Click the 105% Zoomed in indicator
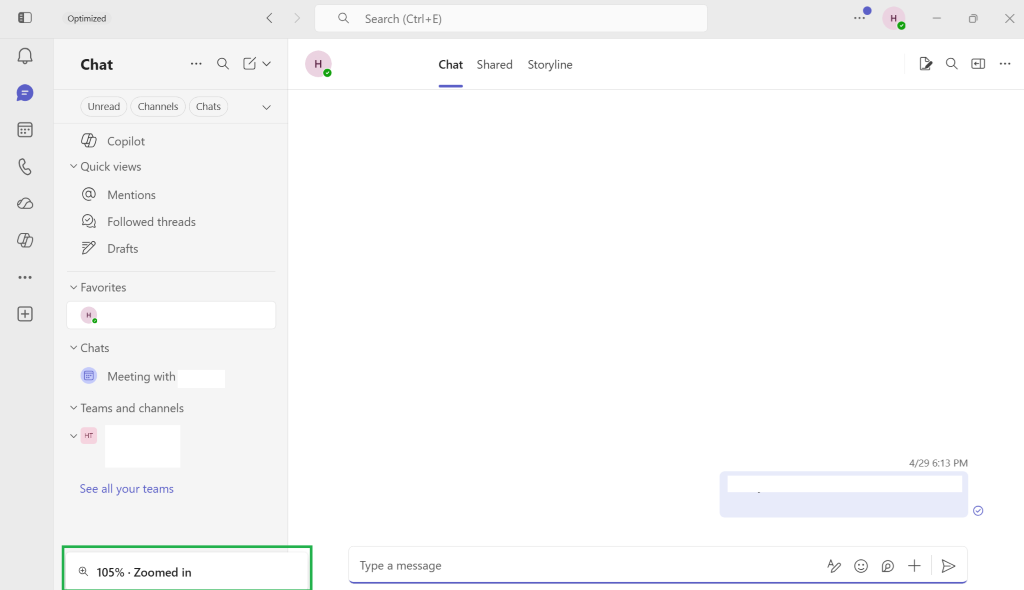 point(187,572)
